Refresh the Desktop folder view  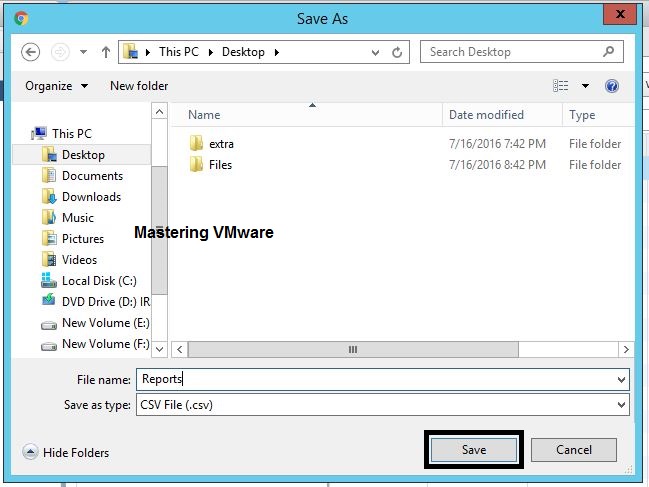(x=397, y=53)
